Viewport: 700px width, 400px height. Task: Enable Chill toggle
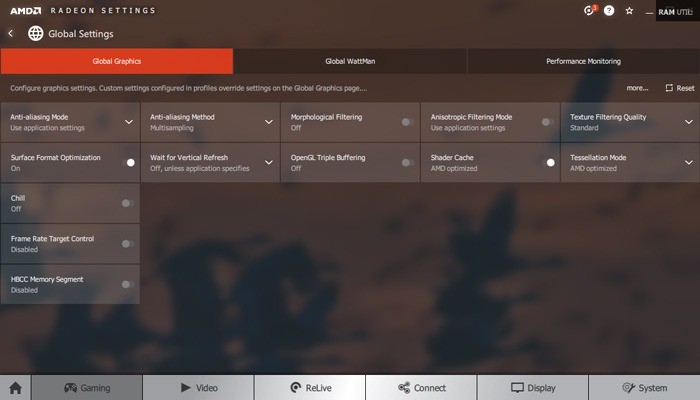(128, 203)
